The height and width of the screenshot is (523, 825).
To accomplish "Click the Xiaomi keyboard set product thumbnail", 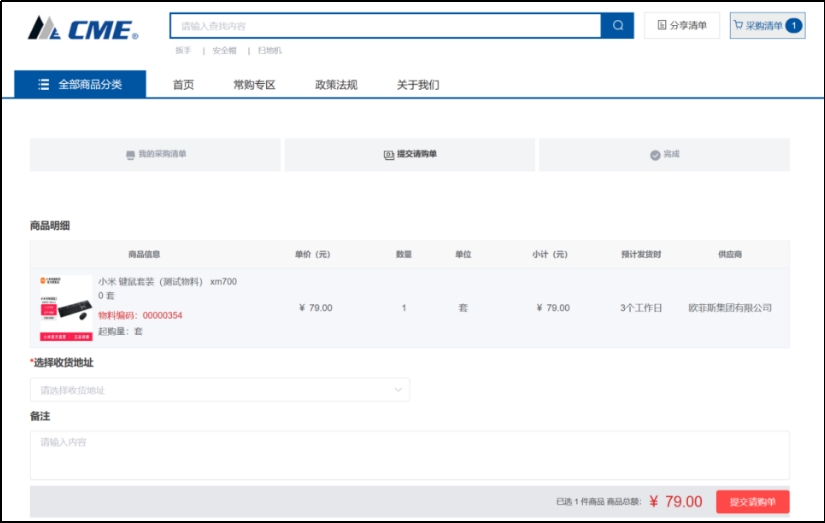I will (x=65, y=308).
